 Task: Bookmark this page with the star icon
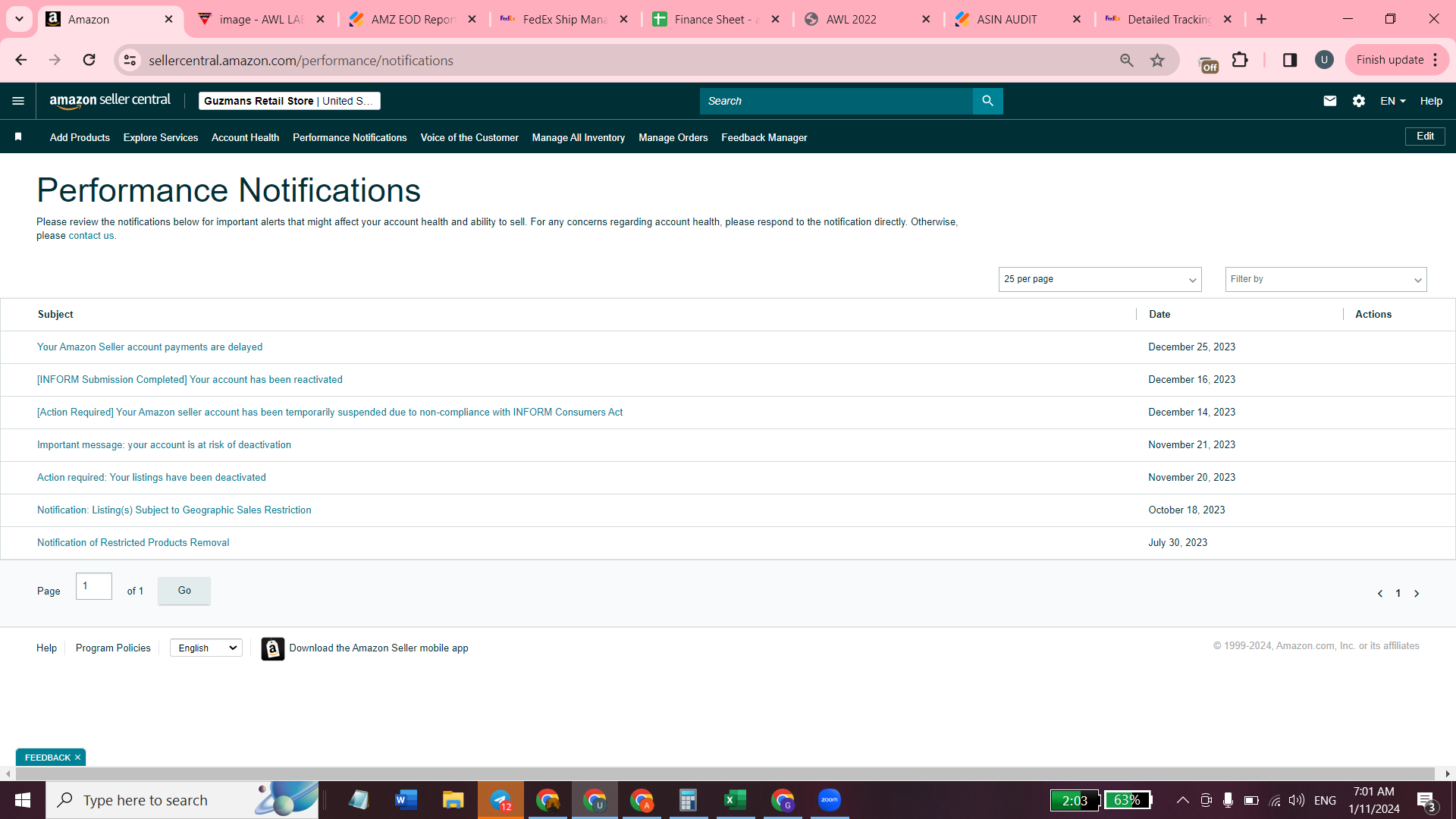[1156, 60]
